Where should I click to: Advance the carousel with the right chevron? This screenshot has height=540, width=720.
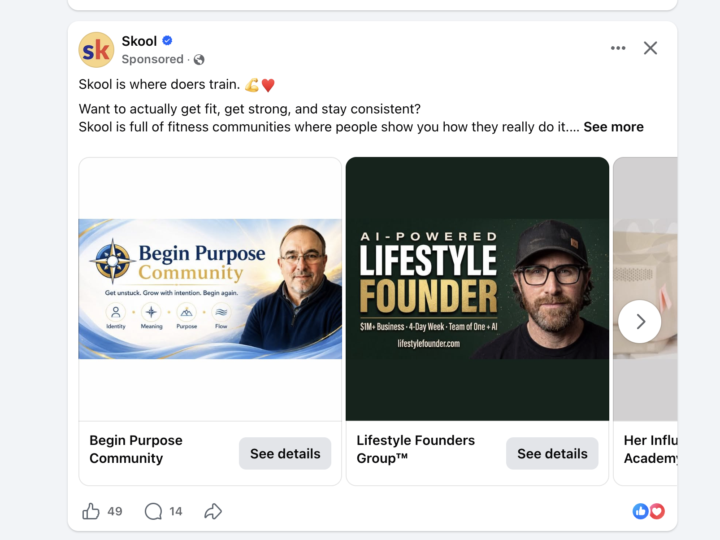(640, 321)
